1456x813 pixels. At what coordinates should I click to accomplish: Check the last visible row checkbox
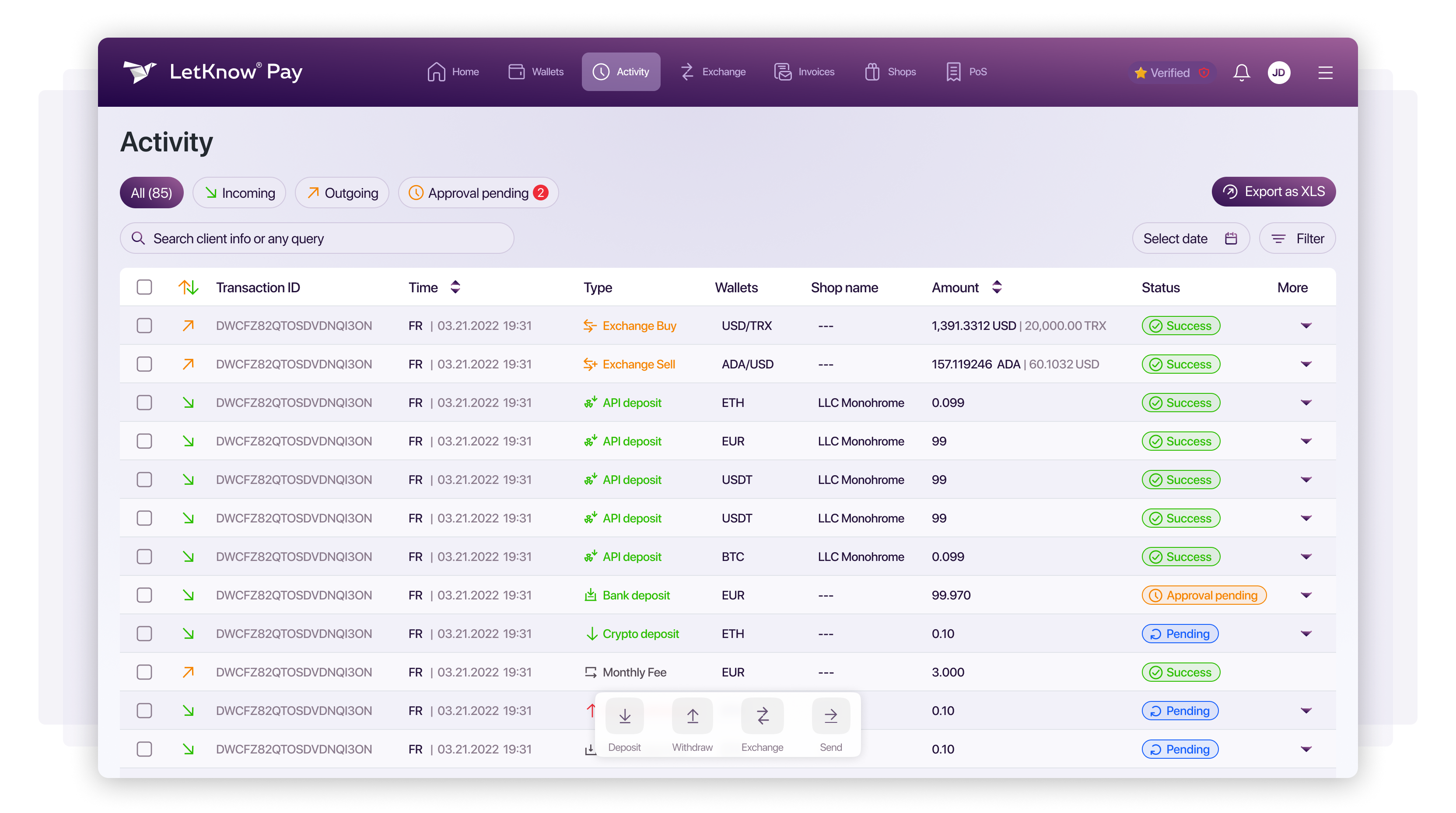point(144,749)
